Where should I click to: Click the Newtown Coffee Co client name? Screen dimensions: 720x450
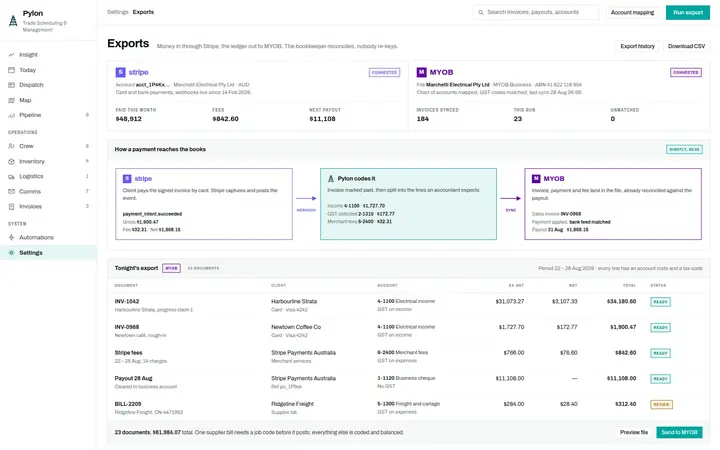pyautogui.click(x=296, y=327)
